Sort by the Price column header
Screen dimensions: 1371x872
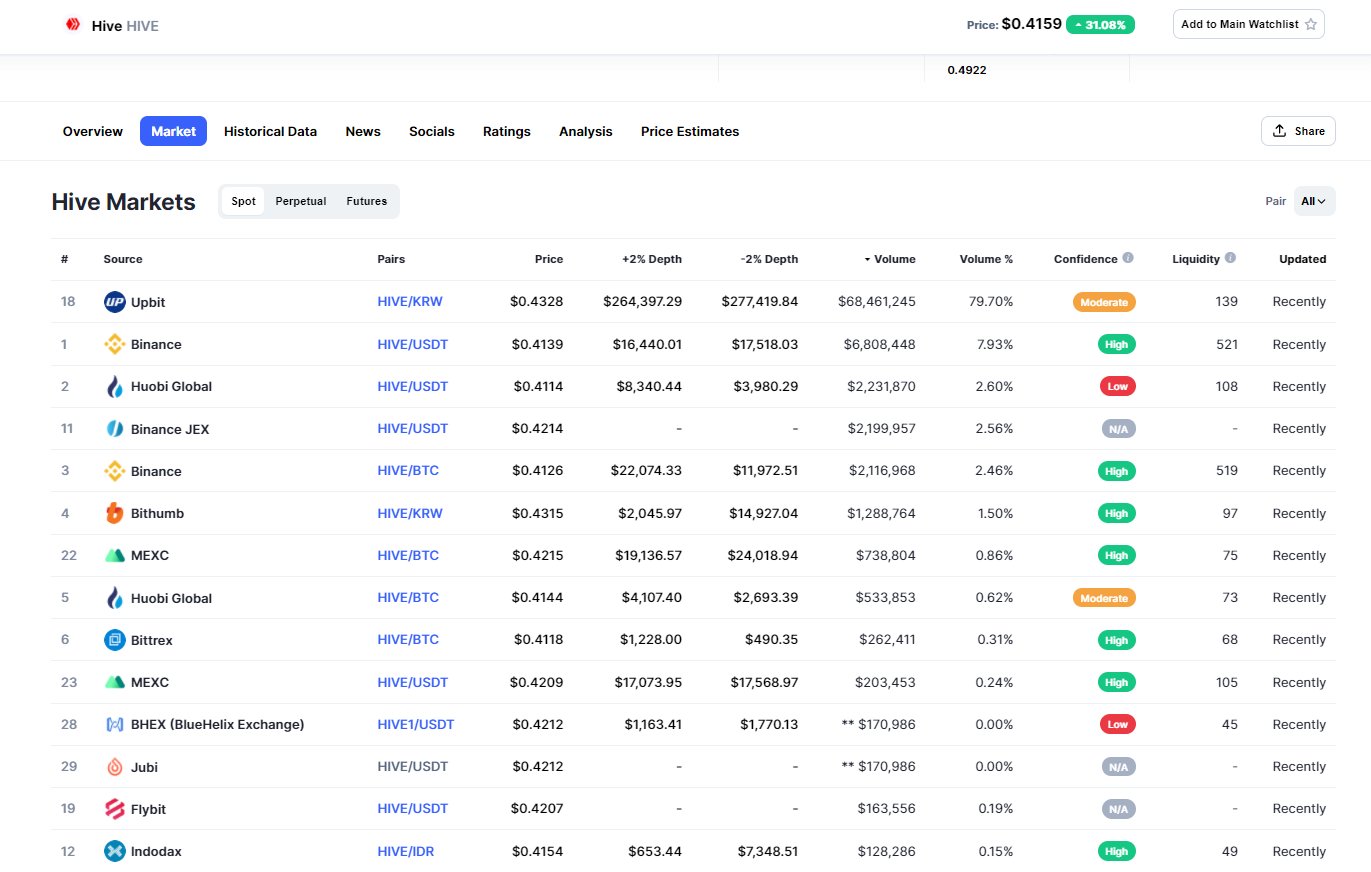[549, 259]
